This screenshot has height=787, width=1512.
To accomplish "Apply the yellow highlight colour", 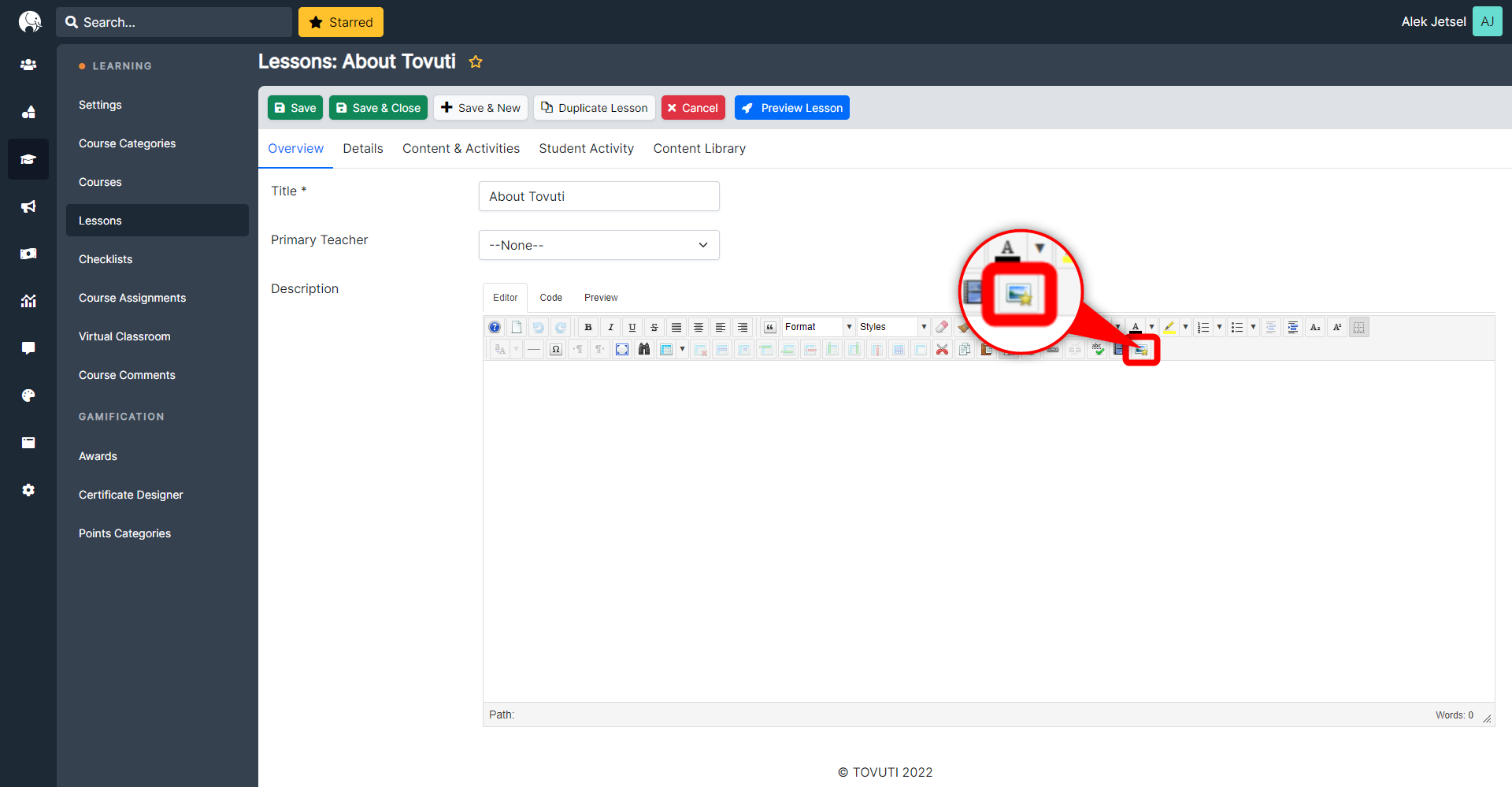I will 1169,327.
